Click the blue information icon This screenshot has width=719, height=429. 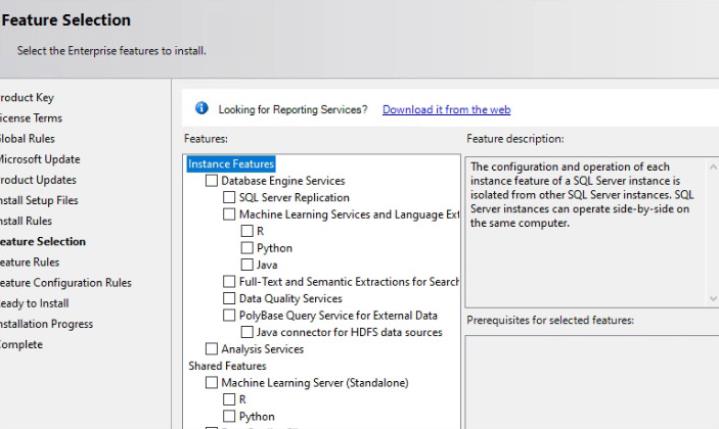(x=200, y=109)
